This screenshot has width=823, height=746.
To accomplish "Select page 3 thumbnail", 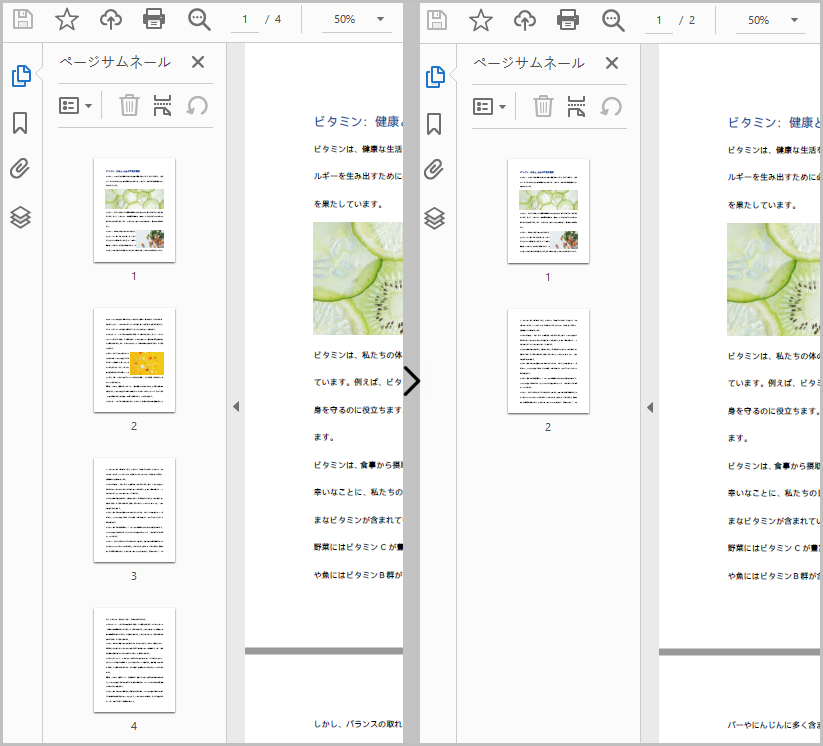I will point(134,509).
